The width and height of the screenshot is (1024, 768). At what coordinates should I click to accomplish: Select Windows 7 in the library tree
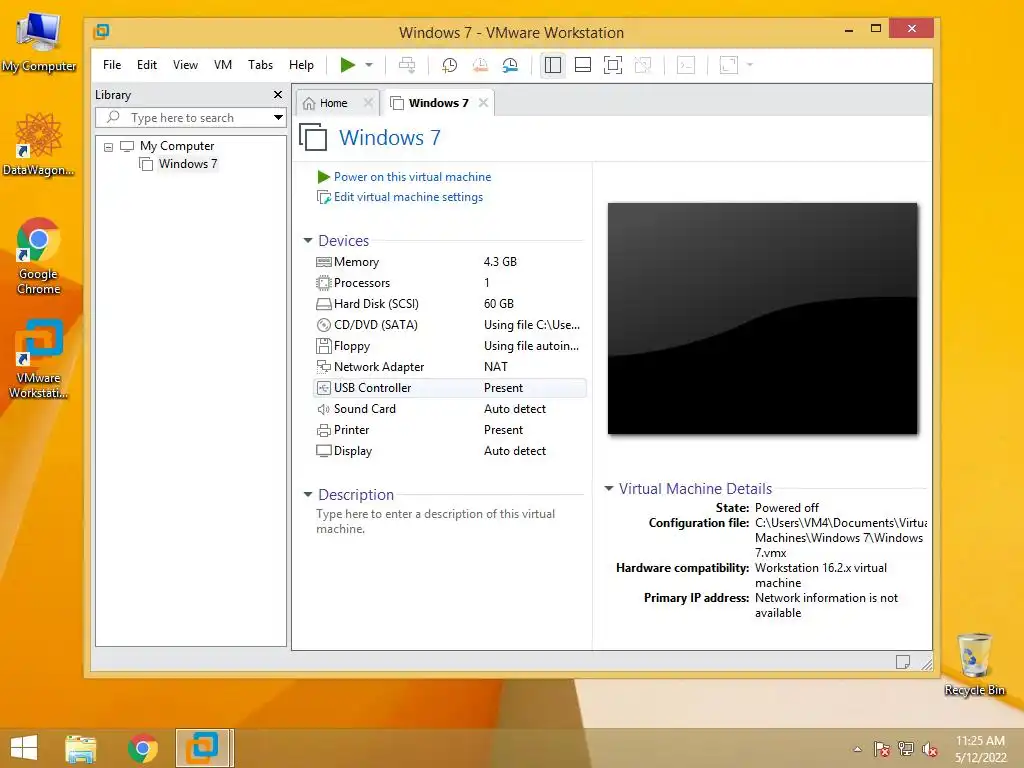click(188, 164)
